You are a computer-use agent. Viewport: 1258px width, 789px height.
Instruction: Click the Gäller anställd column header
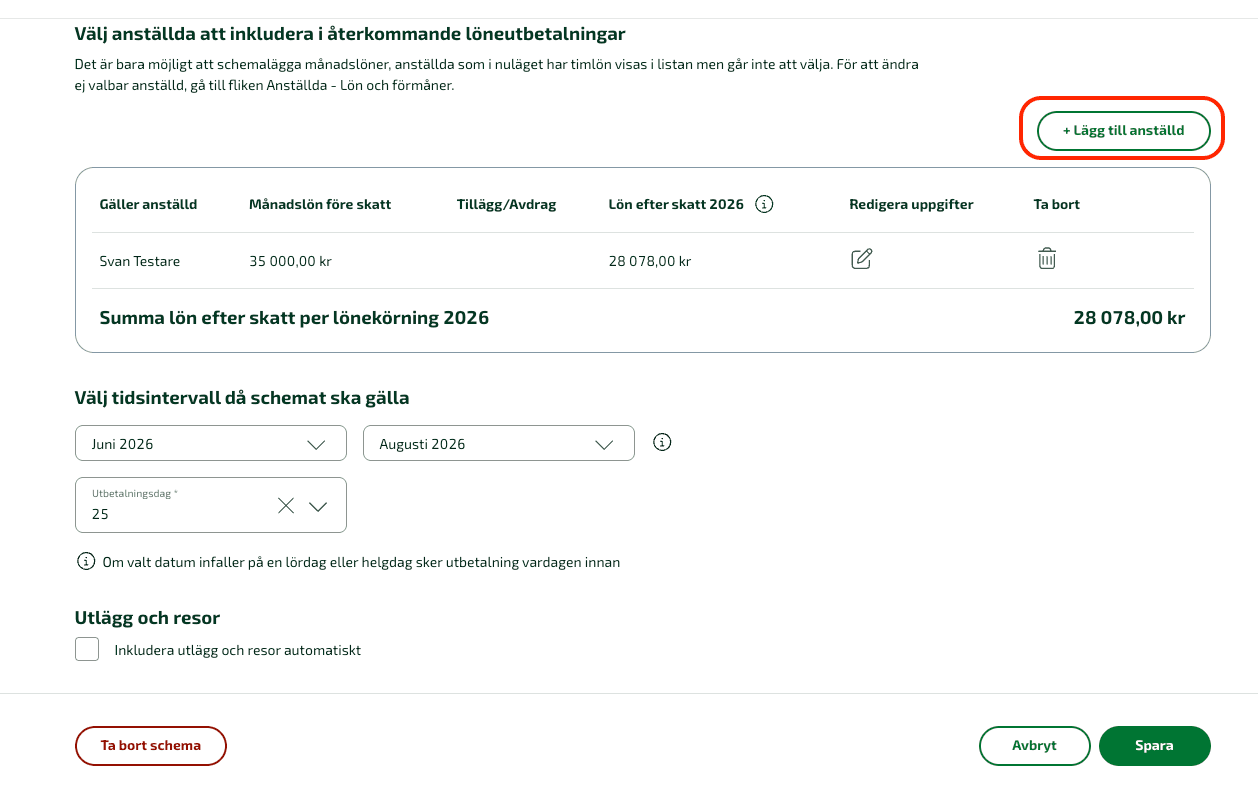[148, 204]
